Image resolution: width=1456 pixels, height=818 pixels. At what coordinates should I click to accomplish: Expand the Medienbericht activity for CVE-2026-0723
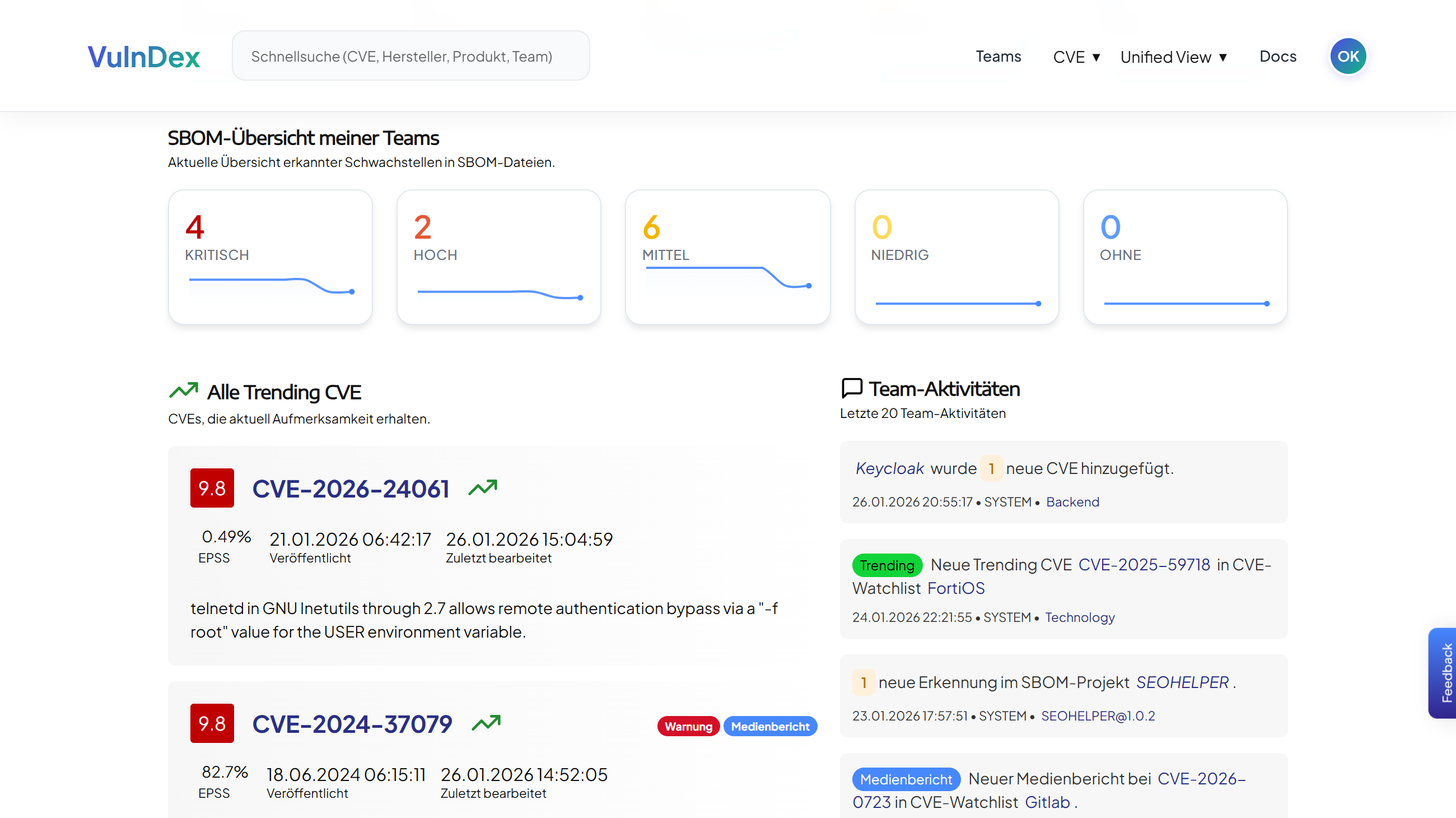click(x=906, y=778)
